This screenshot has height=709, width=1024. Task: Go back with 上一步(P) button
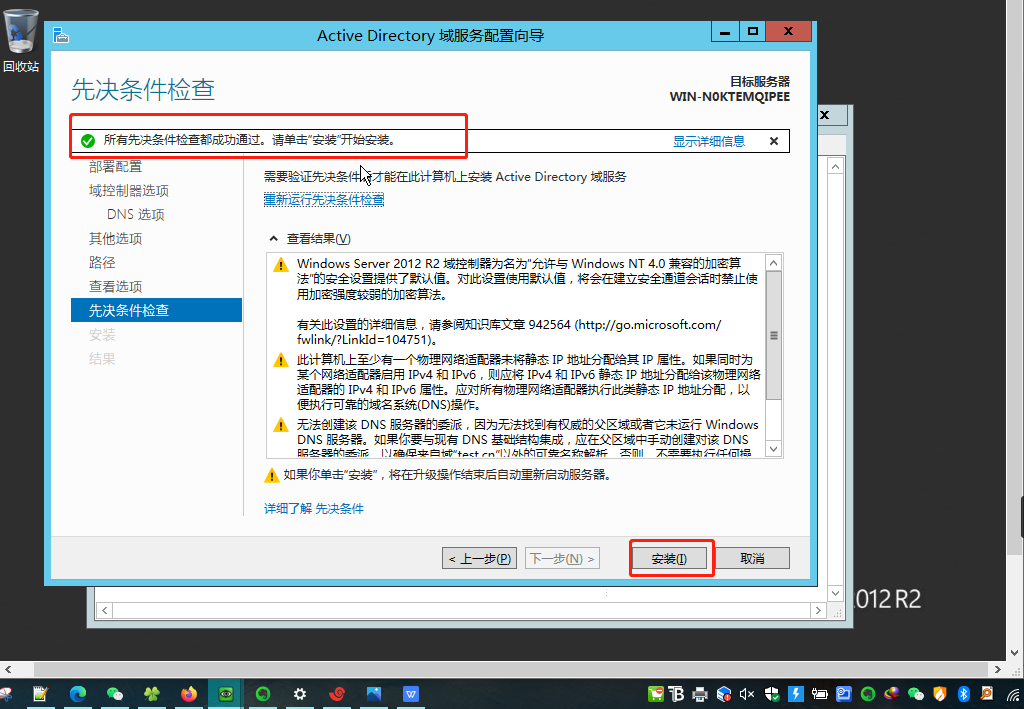[479, 559]
